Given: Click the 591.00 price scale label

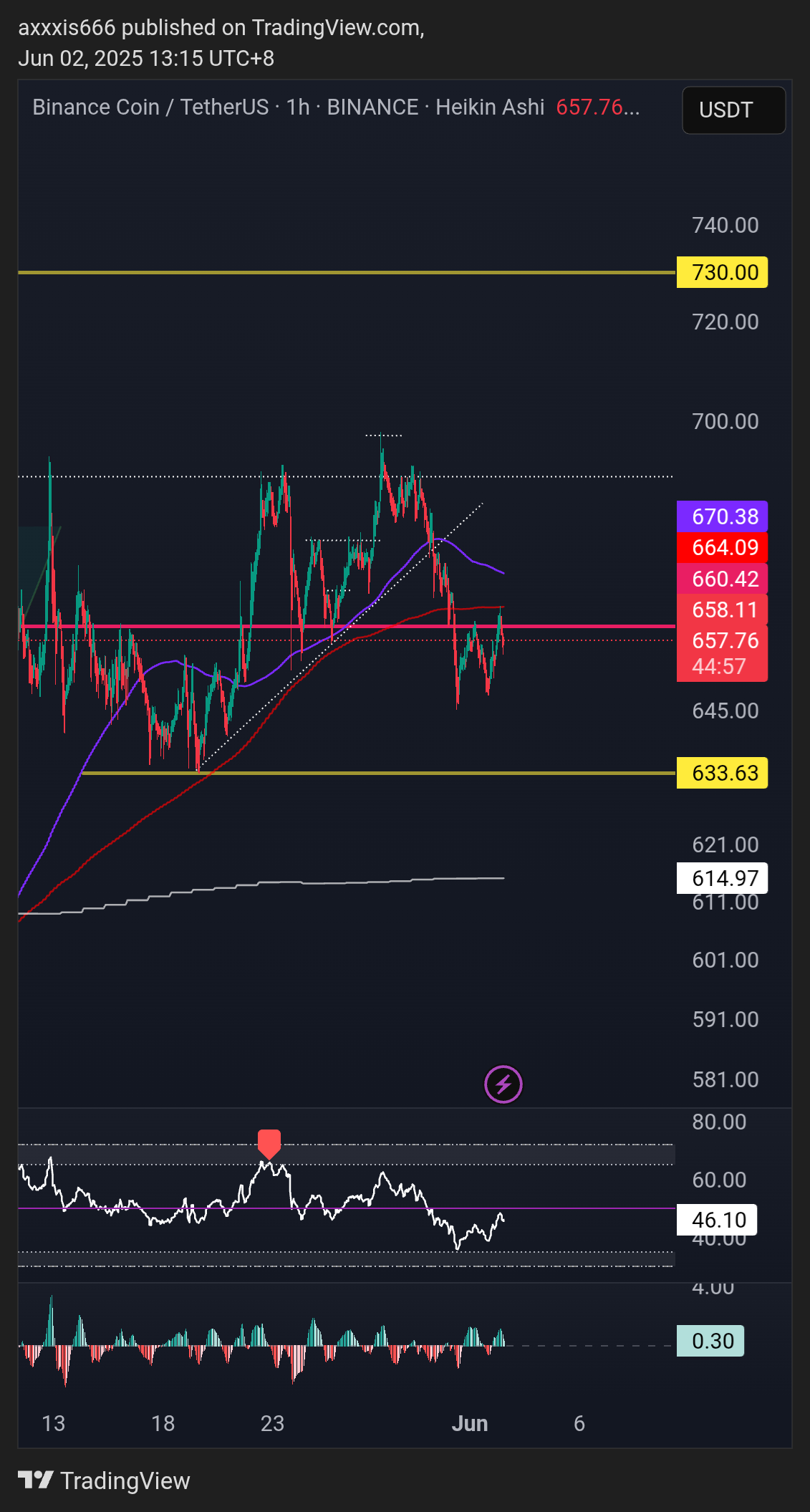Looking at the screenshot, I should 725,1019.
